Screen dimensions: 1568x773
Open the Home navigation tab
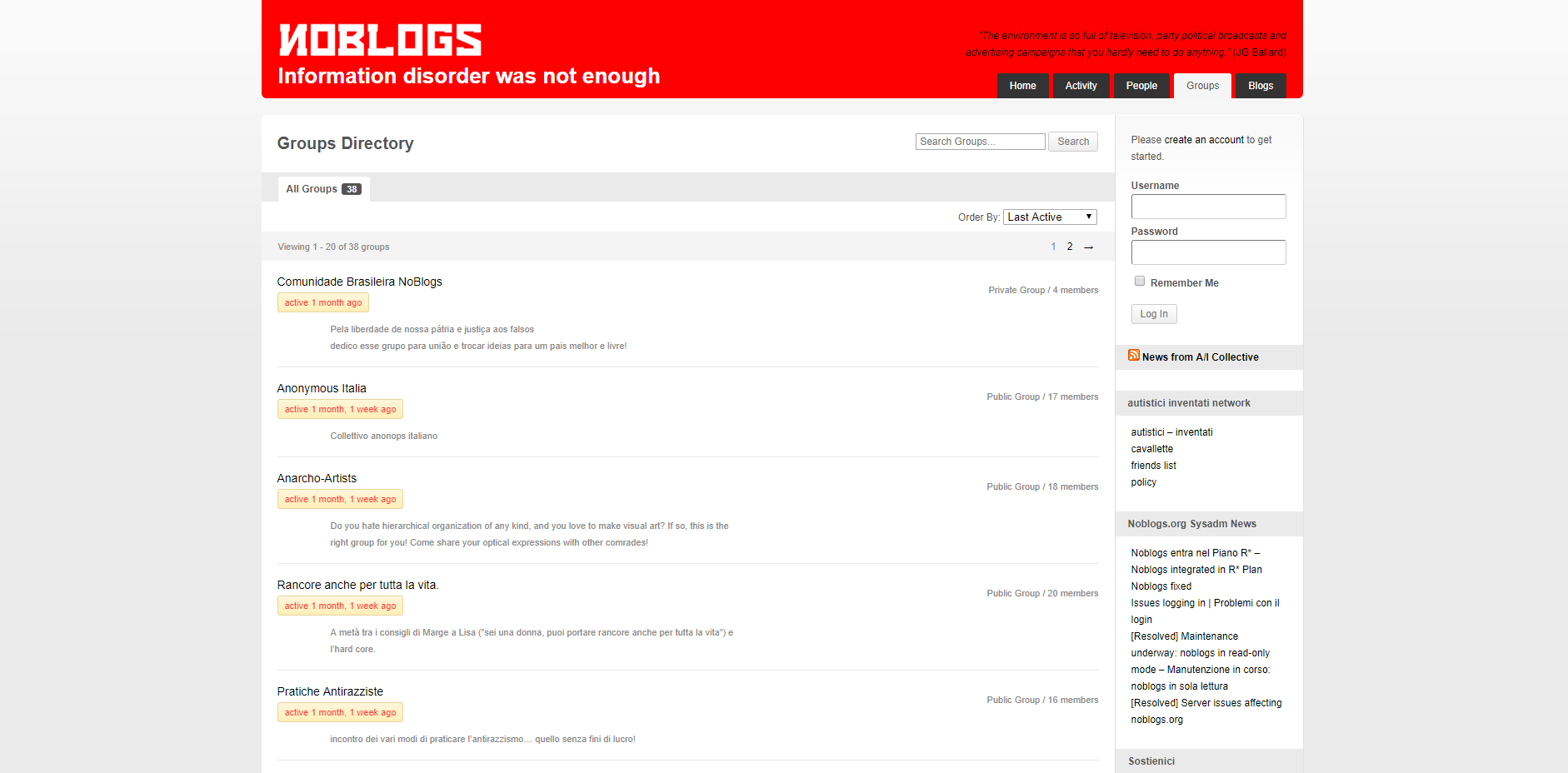click(x=1022, y=86)
